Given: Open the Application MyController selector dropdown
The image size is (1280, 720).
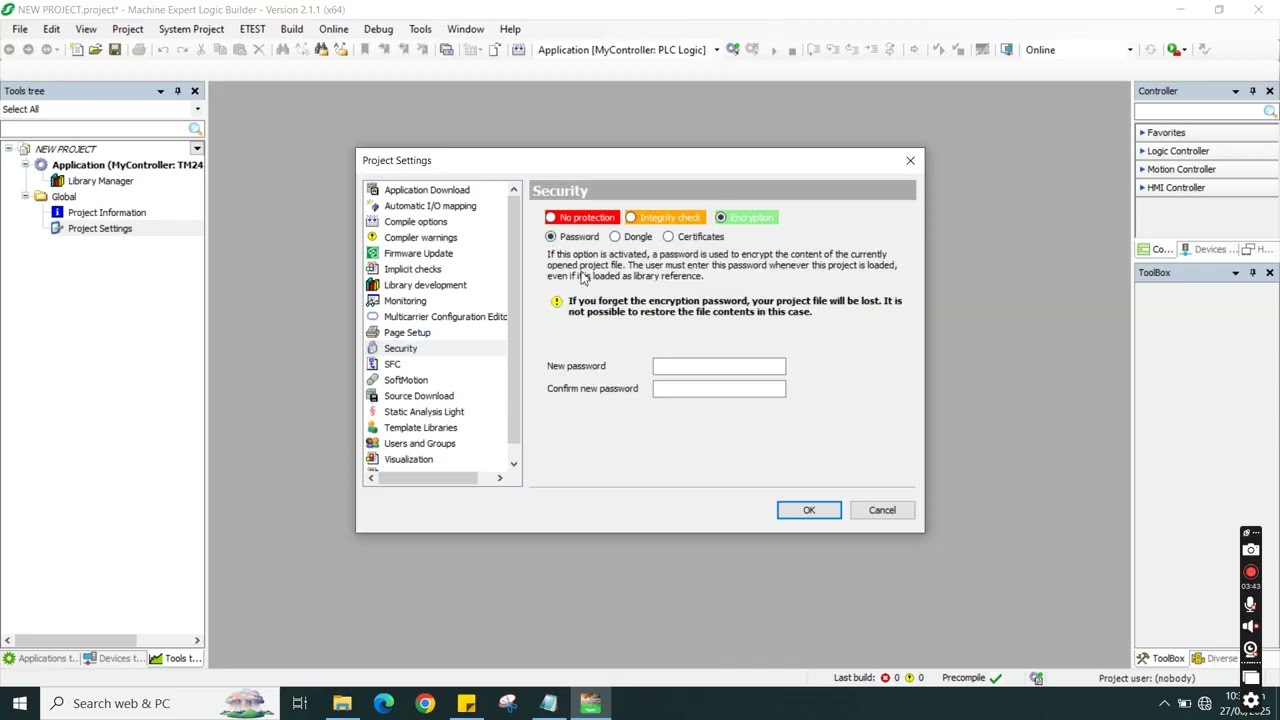Looking at the screenshot, I should click(x=716, y=50).
